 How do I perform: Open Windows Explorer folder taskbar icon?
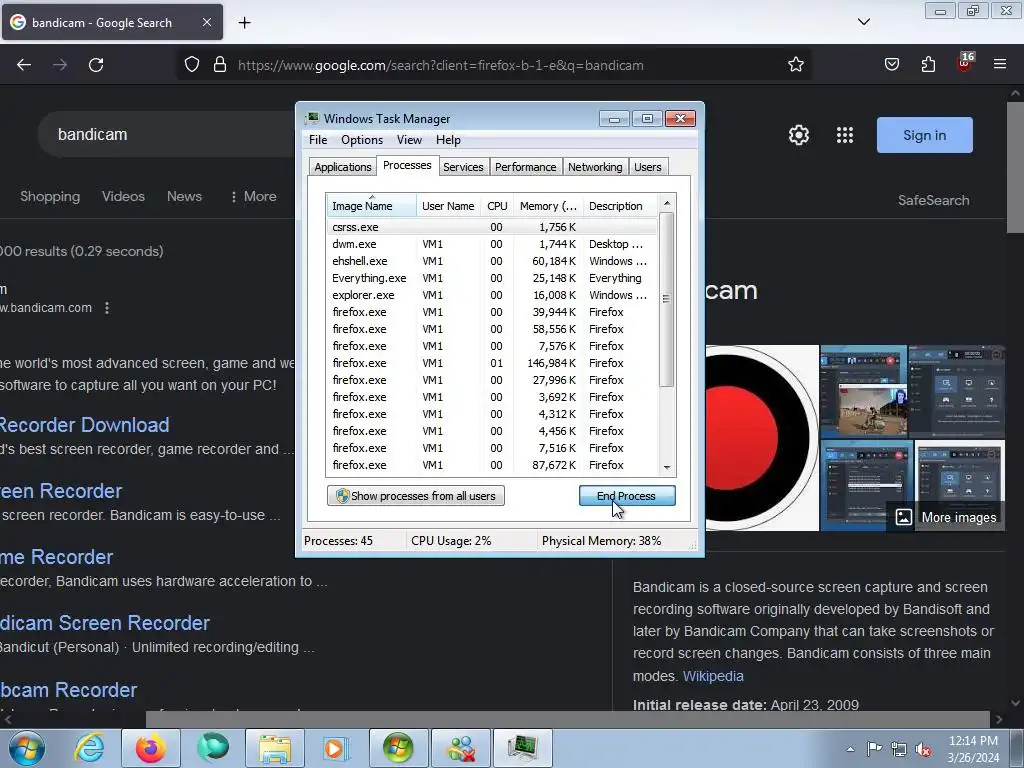click(275, 748)
